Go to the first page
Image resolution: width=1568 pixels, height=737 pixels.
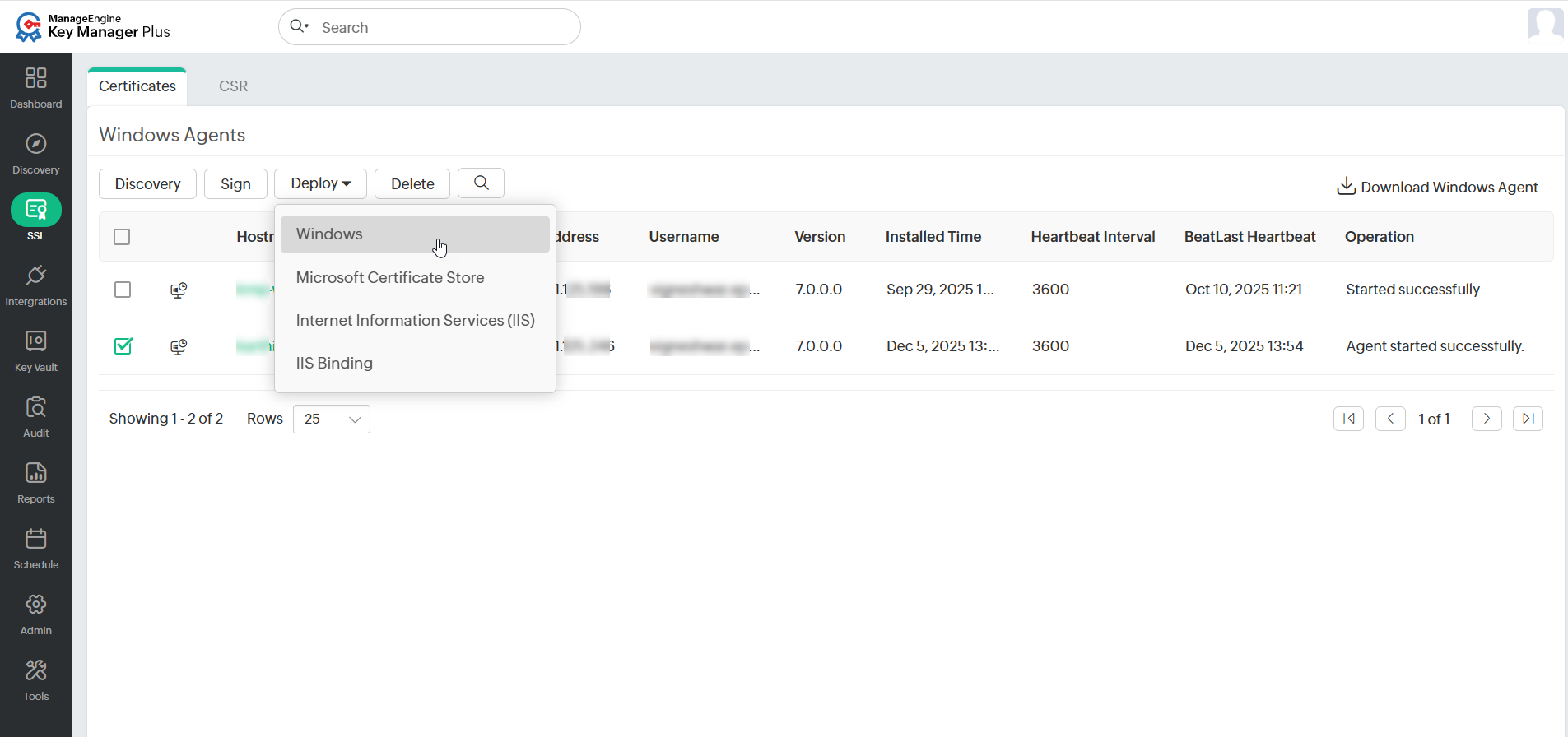[1348, 419]
